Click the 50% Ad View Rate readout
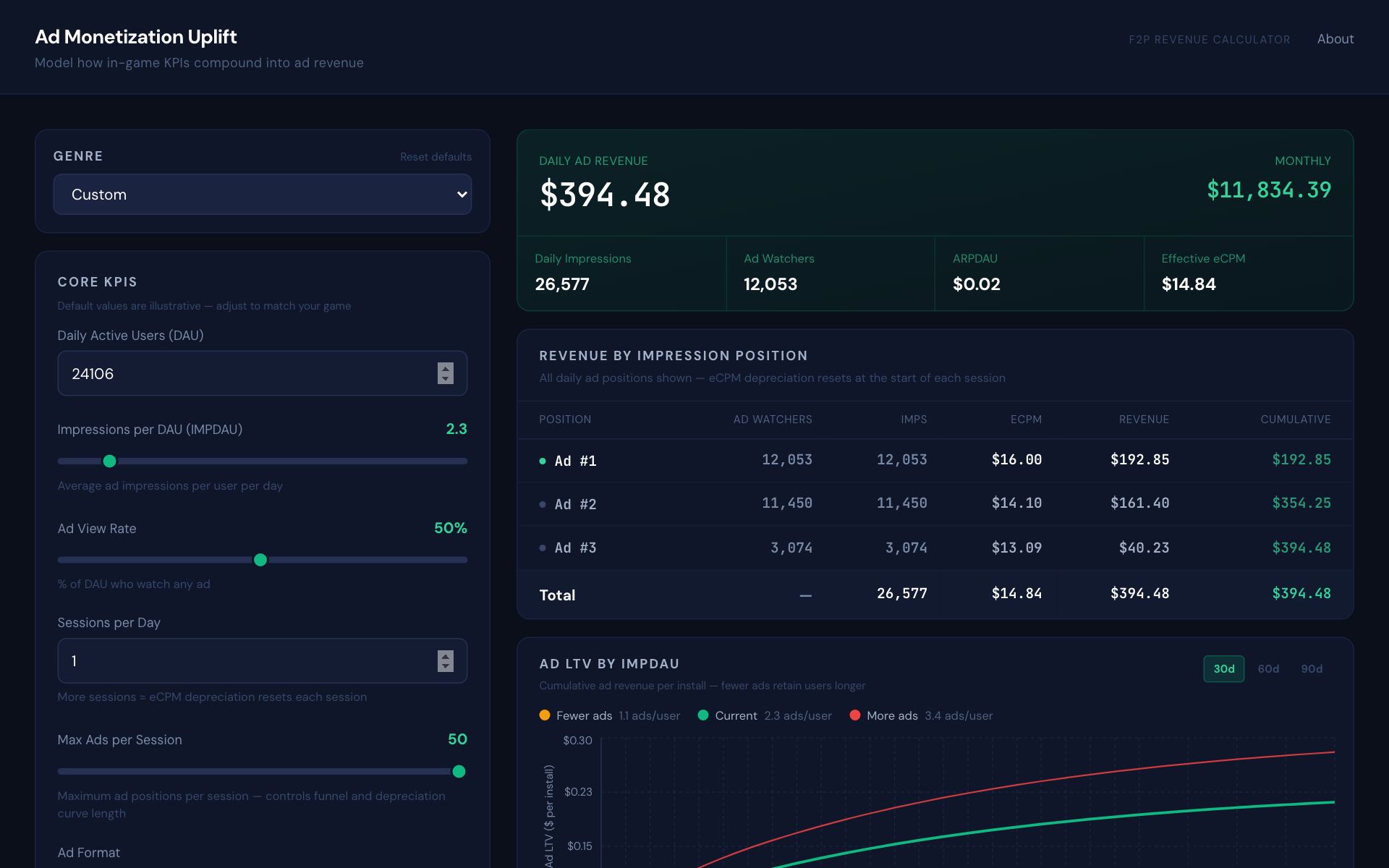The height and width of the screenshot is (868, 1389). point(451,528)
